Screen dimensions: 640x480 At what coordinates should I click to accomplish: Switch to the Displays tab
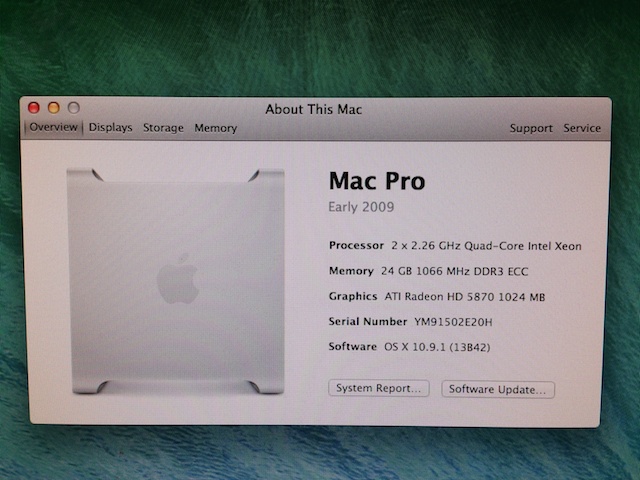coord(110,128)
